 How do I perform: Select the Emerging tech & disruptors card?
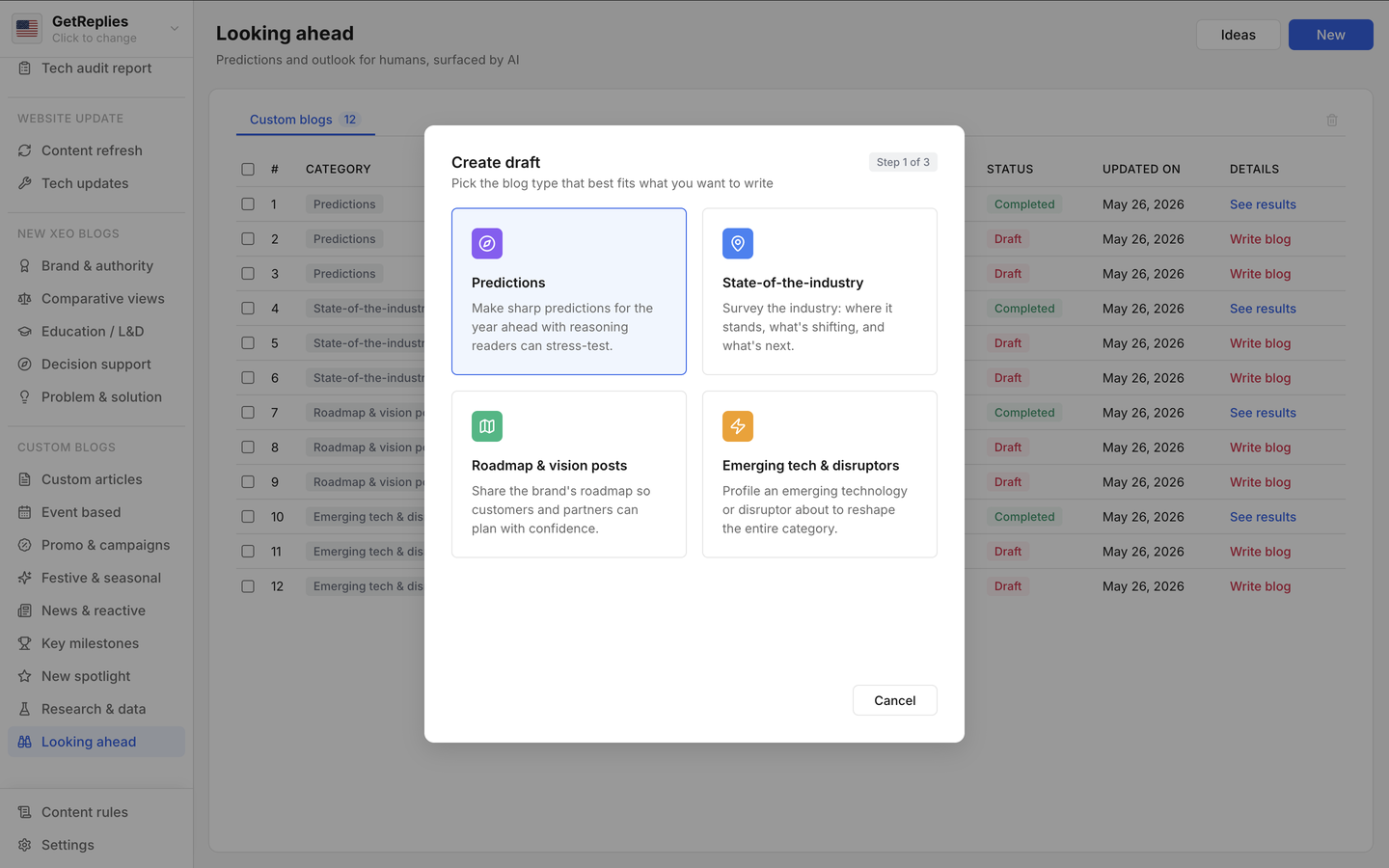click(820, 475)
